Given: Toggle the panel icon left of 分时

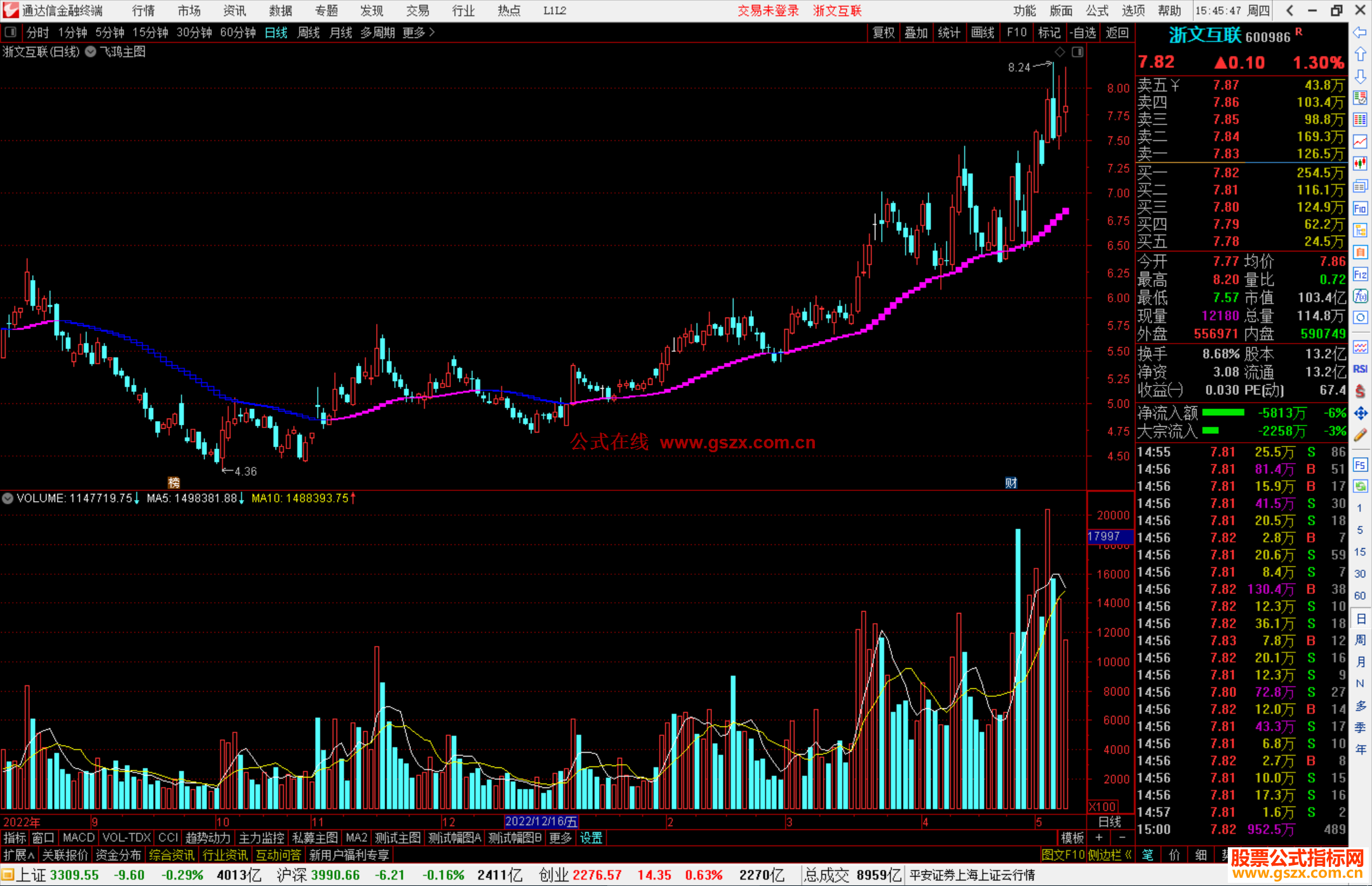Looking at the screenshot, I should [x=10, y=32].
